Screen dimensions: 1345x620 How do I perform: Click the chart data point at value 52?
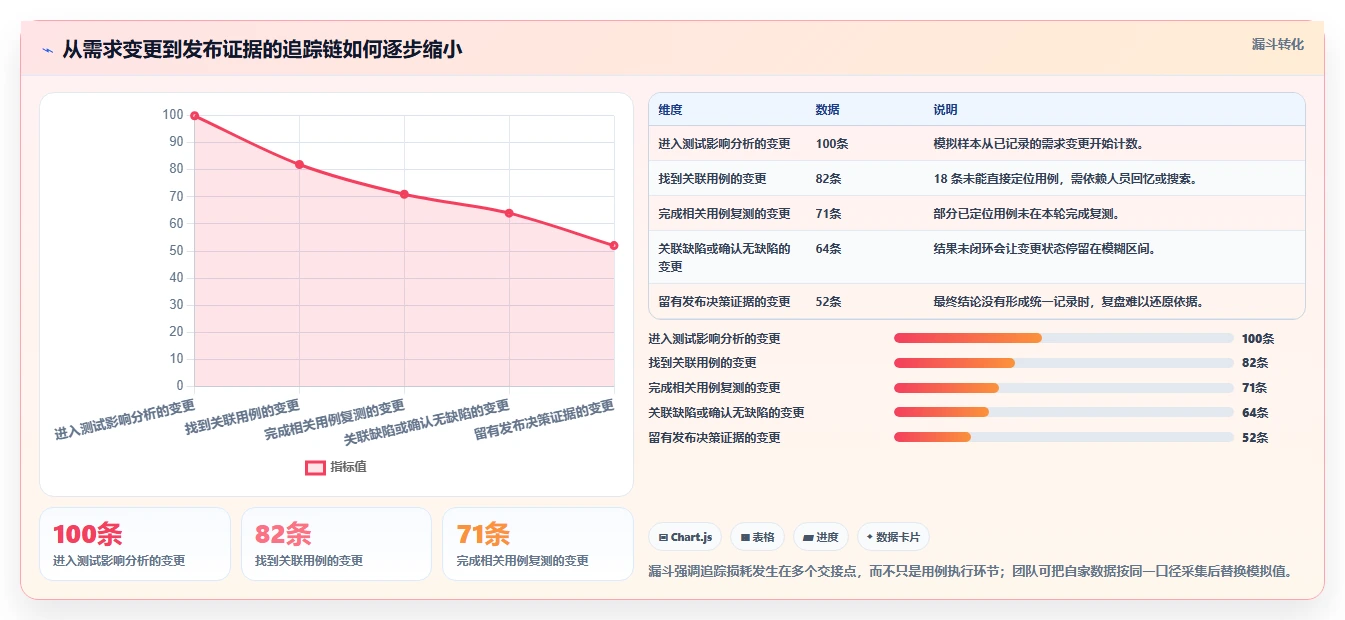point(614,245)
